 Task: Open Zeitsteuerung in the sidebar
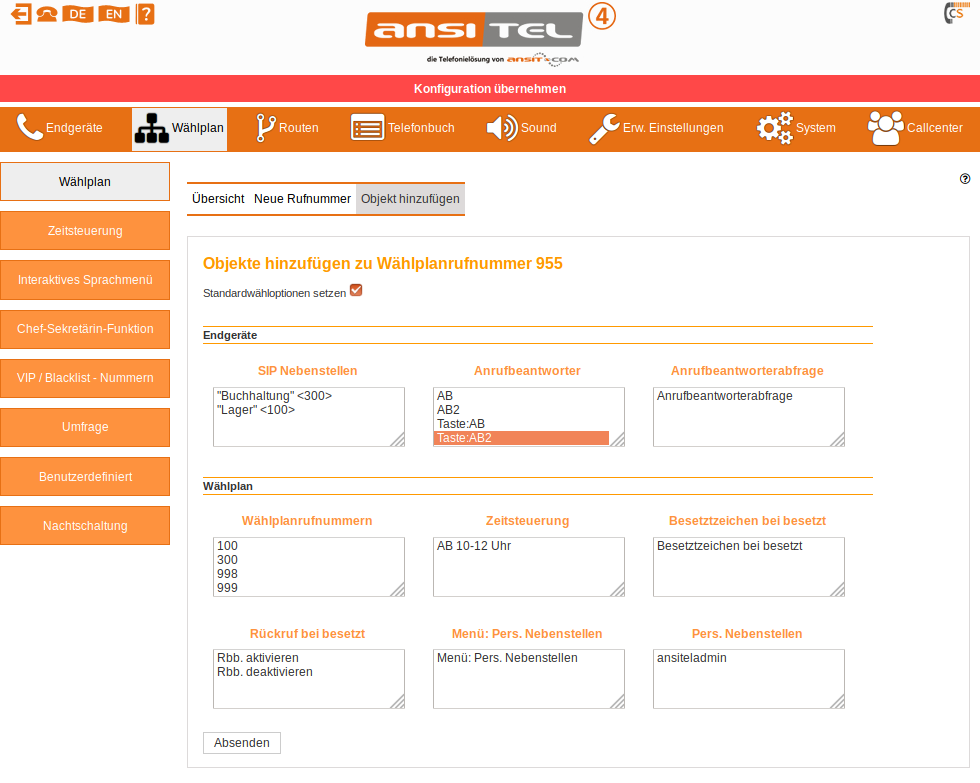[85, 231]
